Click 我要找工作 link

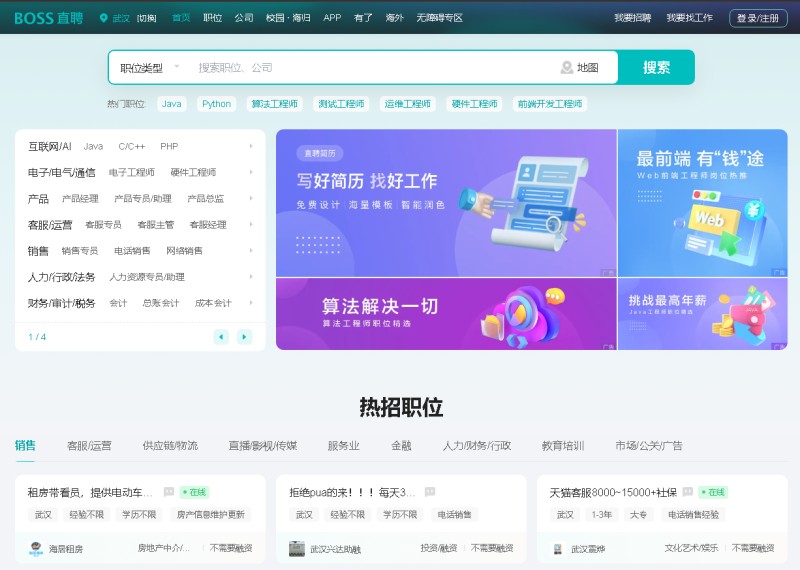(689, 18)
